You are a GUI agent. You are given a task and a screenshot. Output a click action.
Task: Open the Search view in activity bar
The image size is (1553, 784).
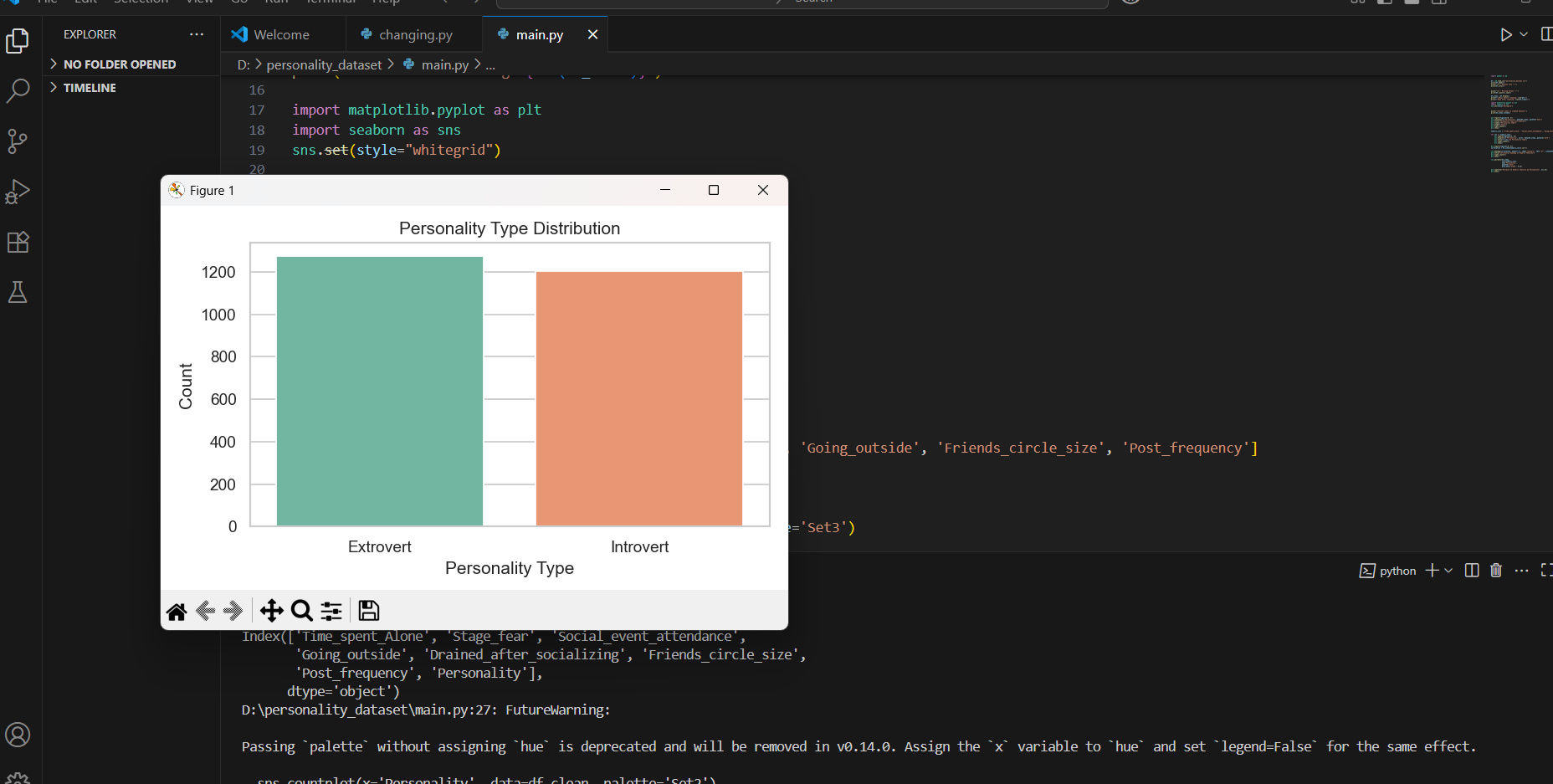coord(18,90)
